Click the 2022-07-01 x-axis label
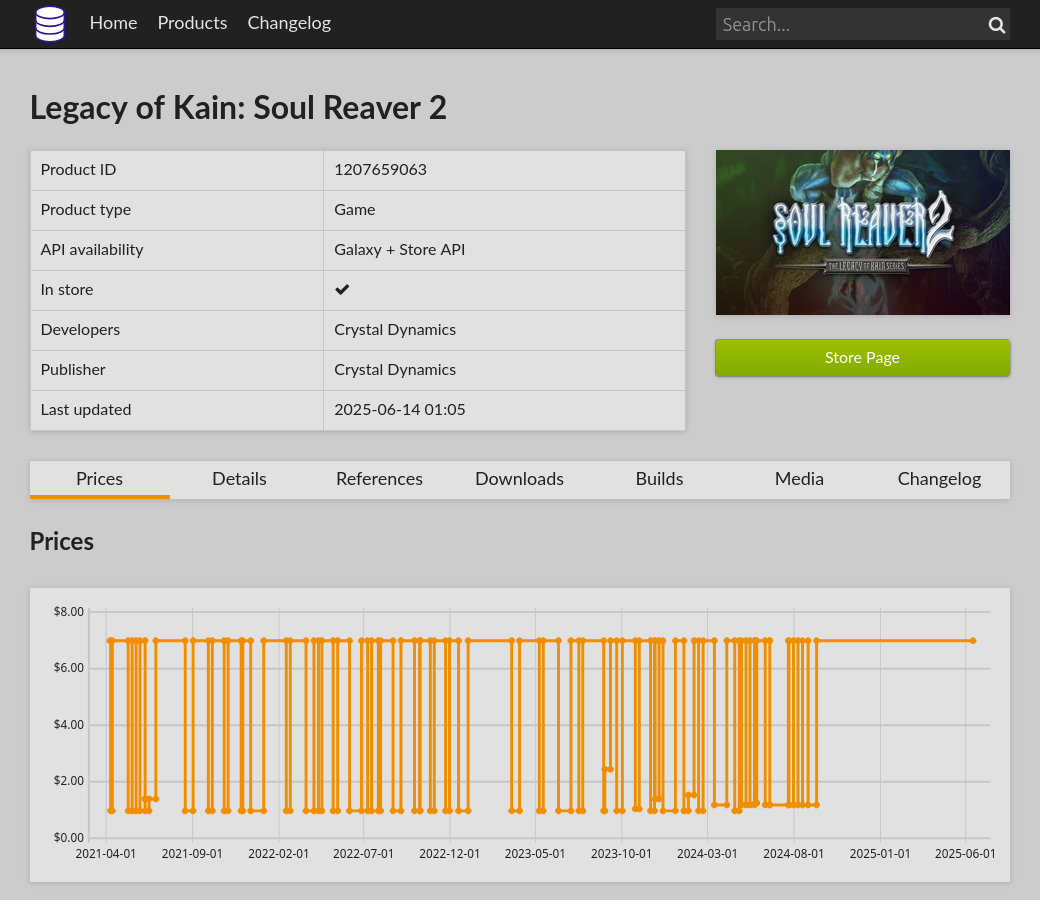The height and width of the screenshot is (900, 1040). click(363, 854)
